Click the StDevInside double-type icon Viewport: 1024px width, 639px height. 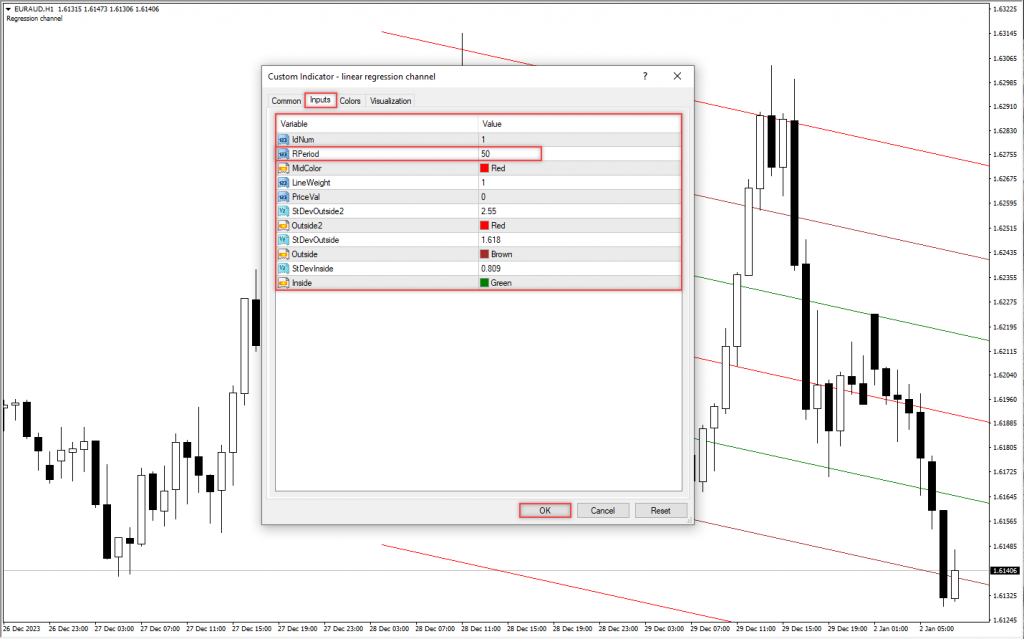[x=284, y=269]
